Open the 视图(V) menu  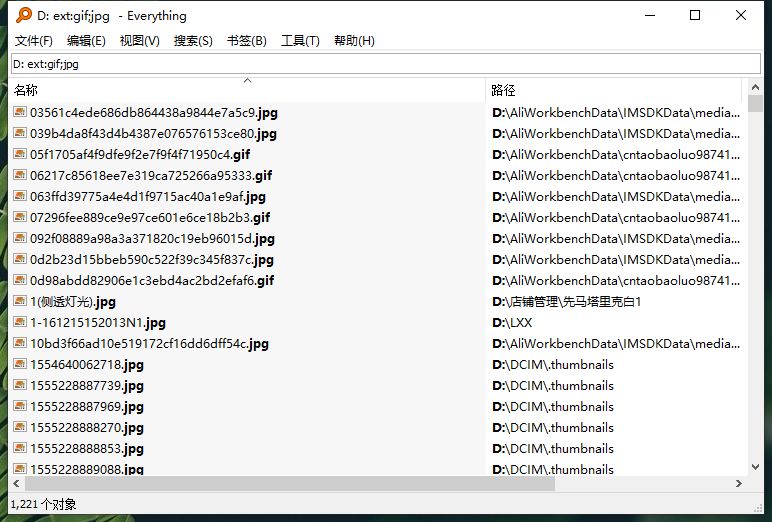tap(140, 41)
